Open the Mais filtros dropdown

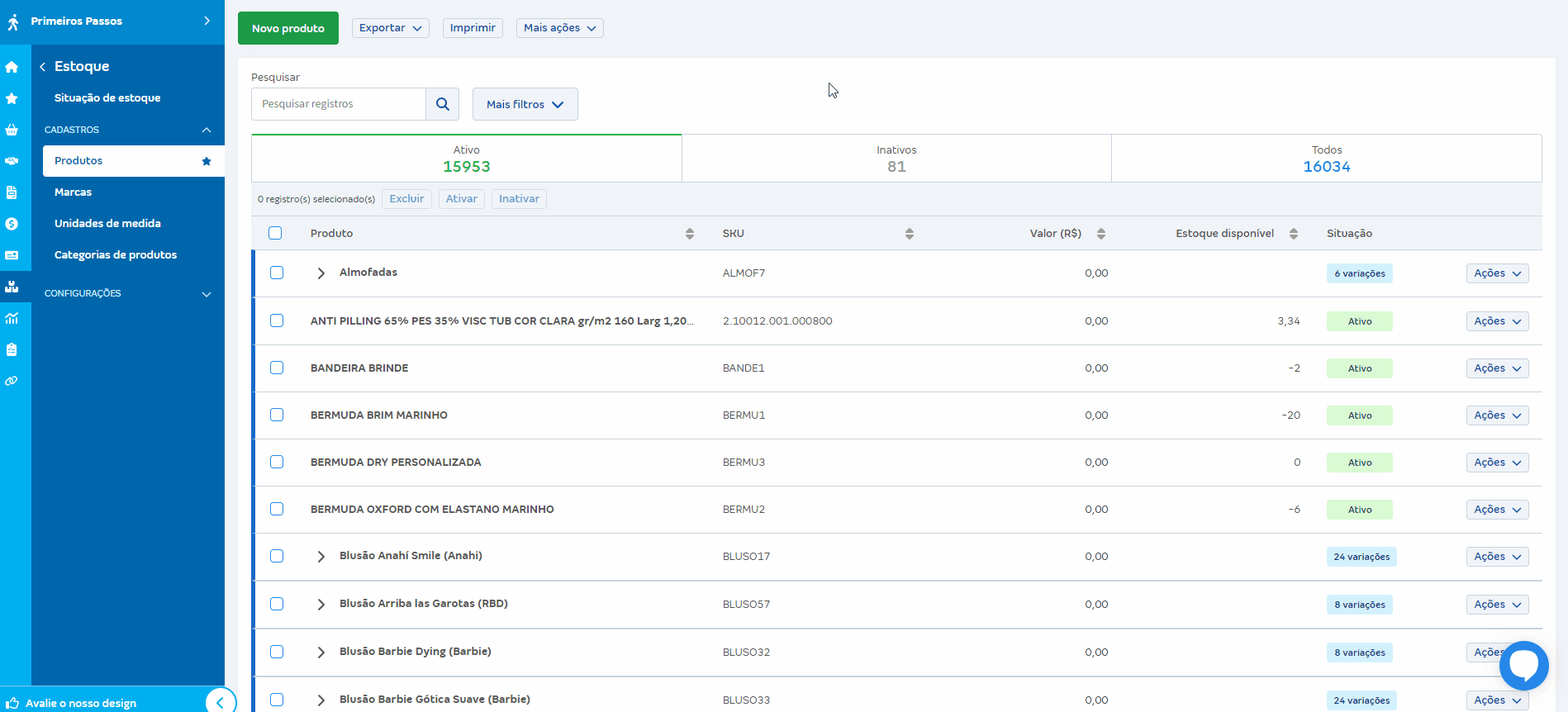[x=525, y=104]
